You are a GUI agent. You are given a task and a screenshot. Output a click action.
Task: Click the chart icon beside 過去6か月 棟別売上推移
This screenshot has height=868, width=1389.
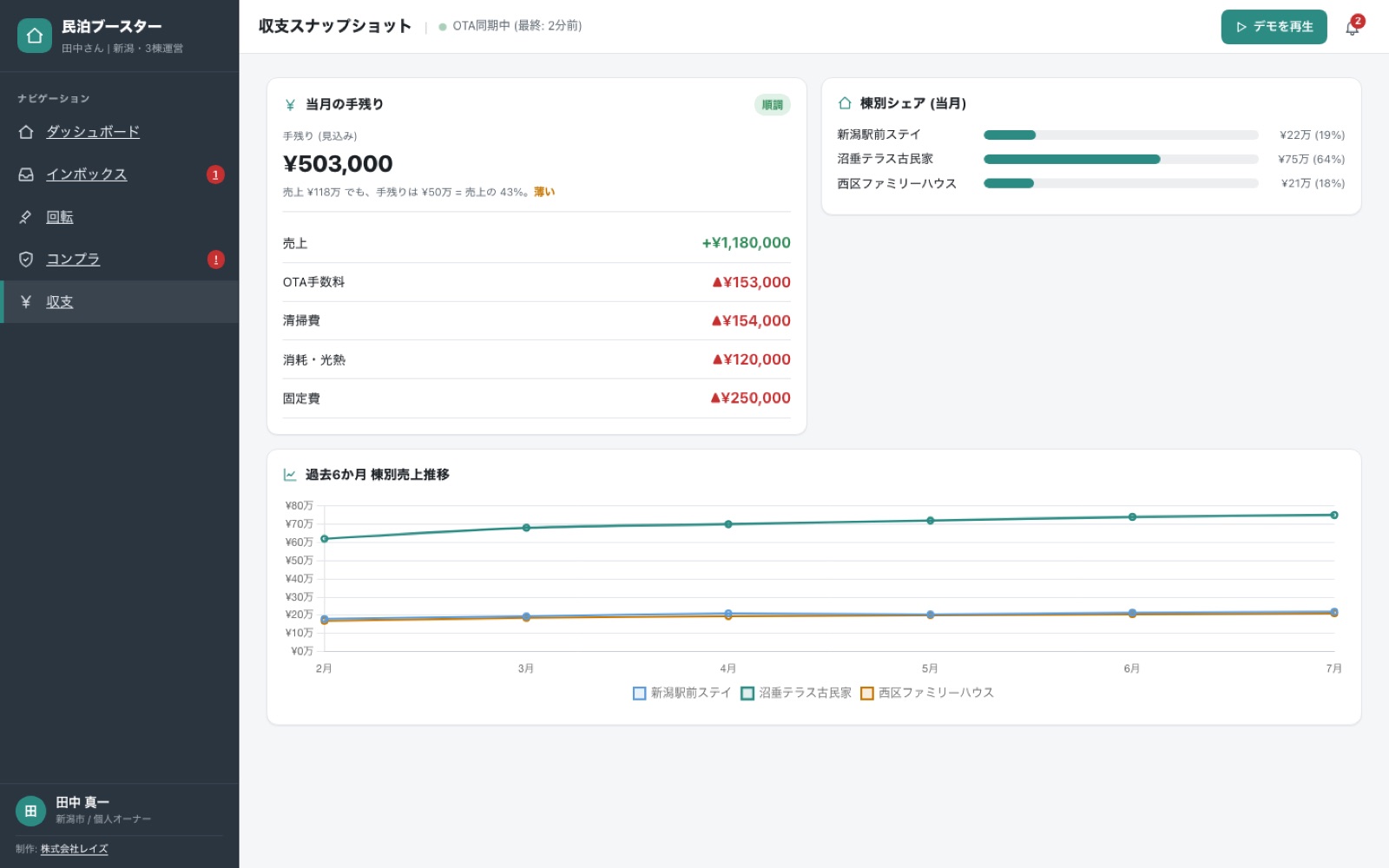coord(290,475)
